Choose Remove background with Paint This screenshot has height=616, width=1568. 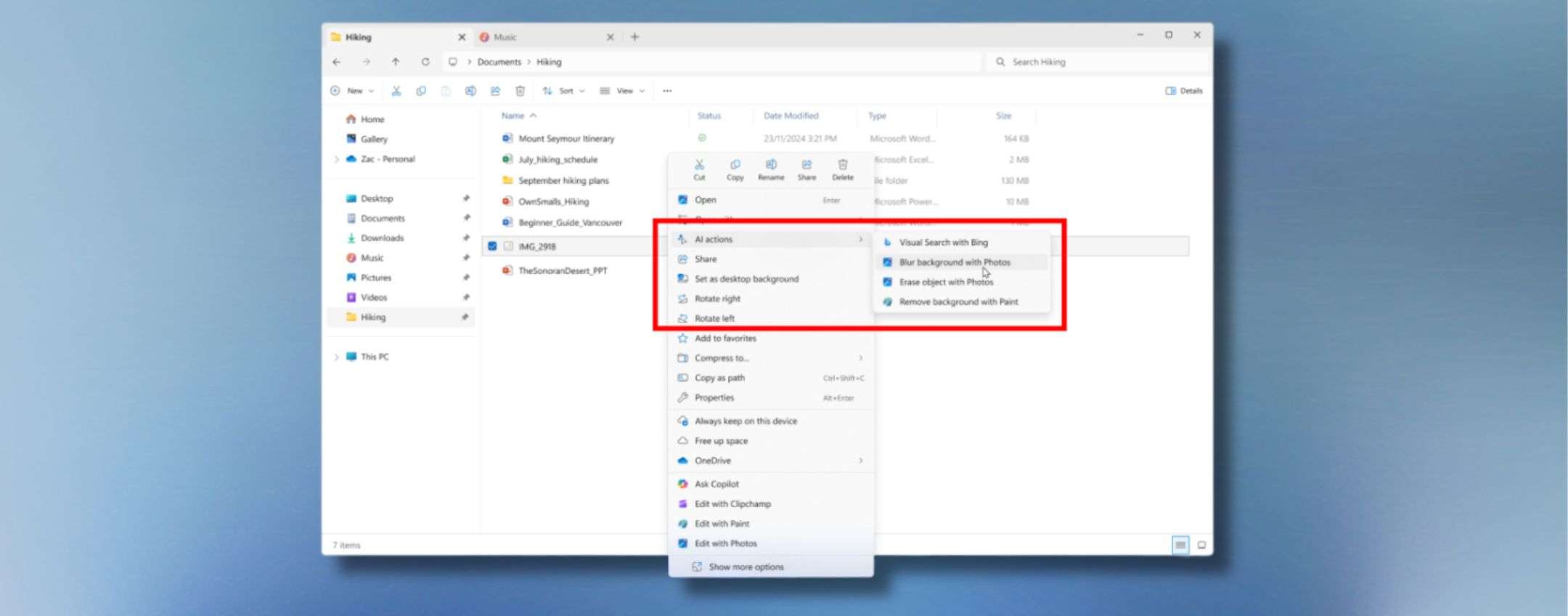click(x=957, y=301)
